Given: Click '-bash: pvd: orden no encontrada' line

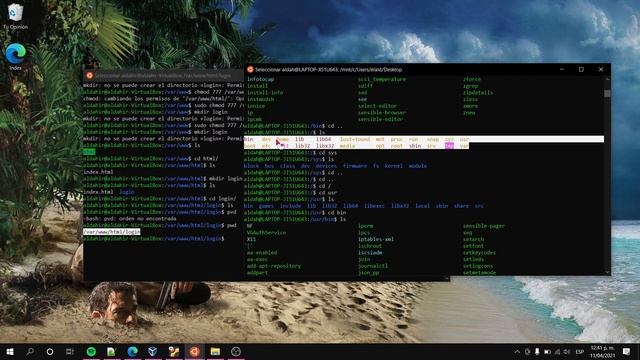Looking at the screenshot, I should pyautogui.click(x=130, y=218).
